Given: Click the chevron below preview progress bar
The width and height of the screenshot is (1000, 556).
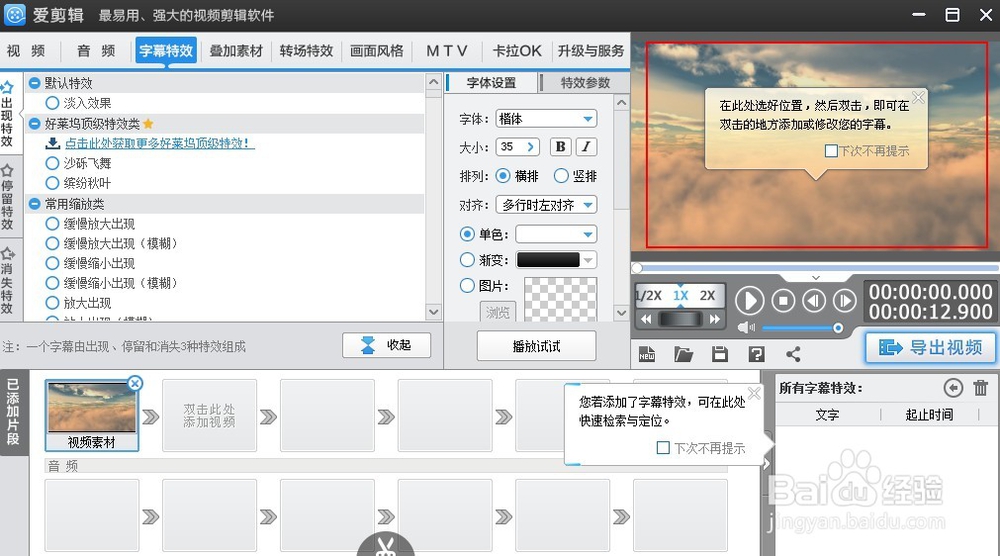Looking at the screenshot, I should click(x=816, y=278).
